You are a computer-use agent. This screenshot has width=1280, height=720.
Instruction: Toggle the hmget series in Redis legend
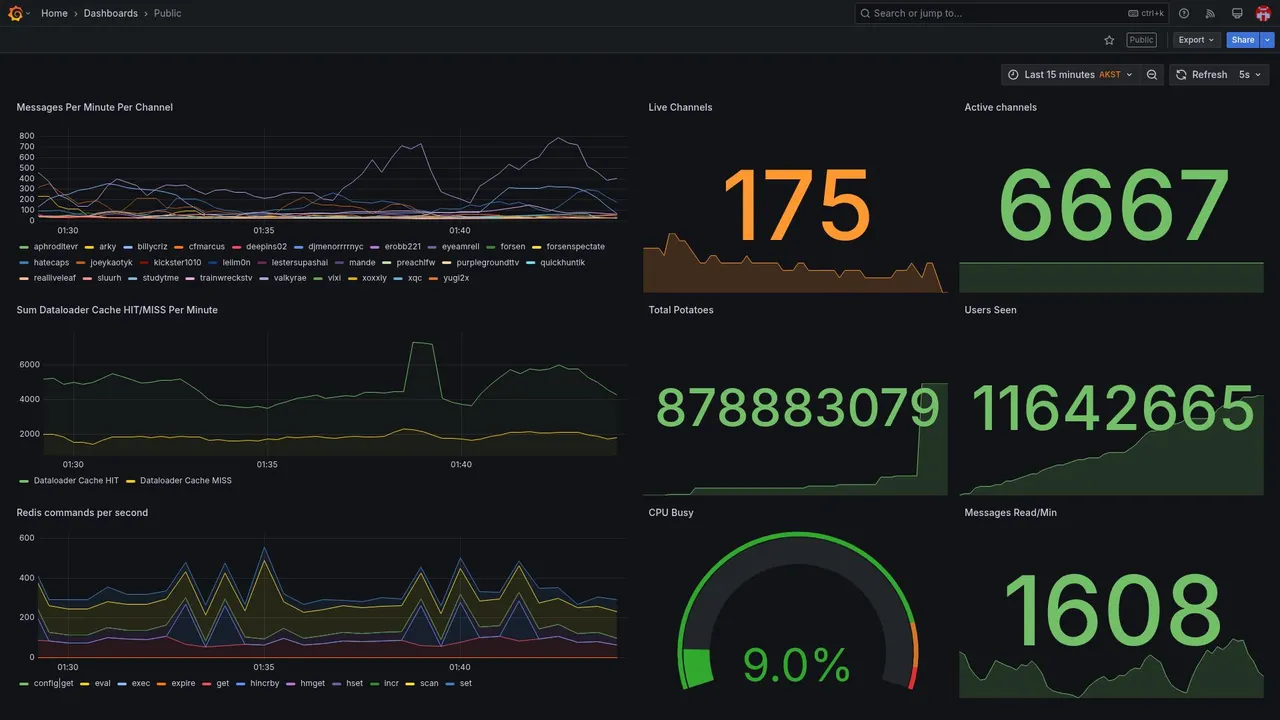[x=312, y=684]
